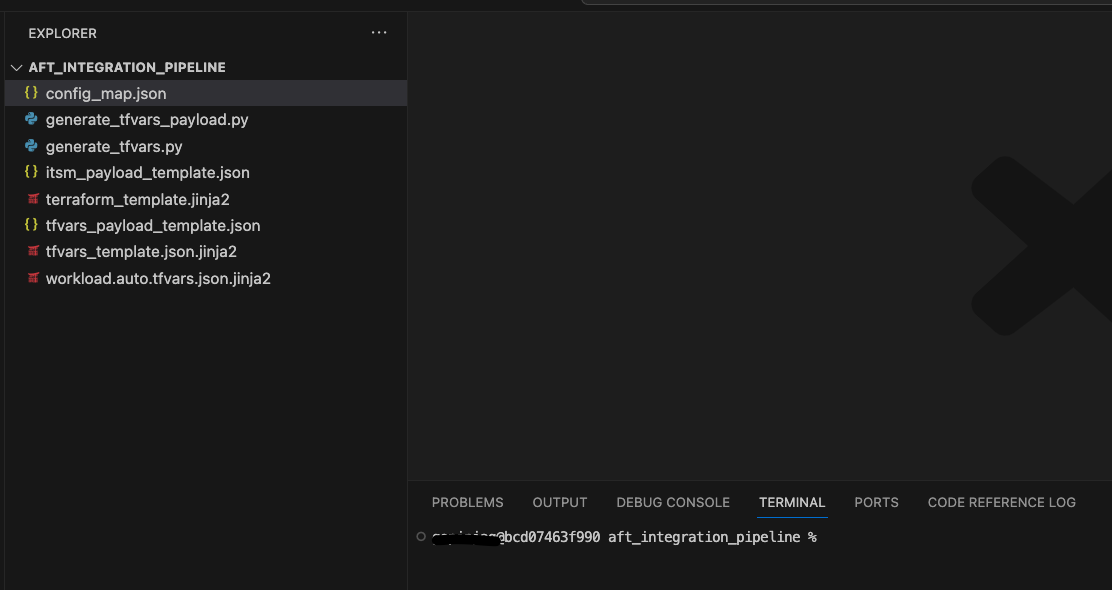1112x590 pixels.
Task: Open the PORTS panel
Action: [876, 502]
